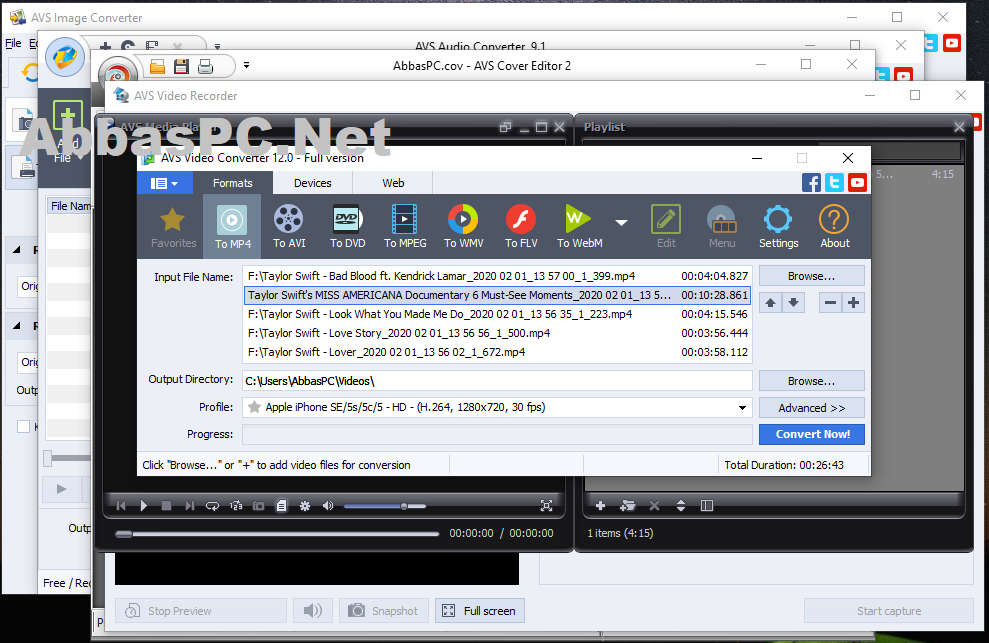Viewport: 989px width, 643px height.
Task: Select the To MPEG format icon
Action: (405, 227)
